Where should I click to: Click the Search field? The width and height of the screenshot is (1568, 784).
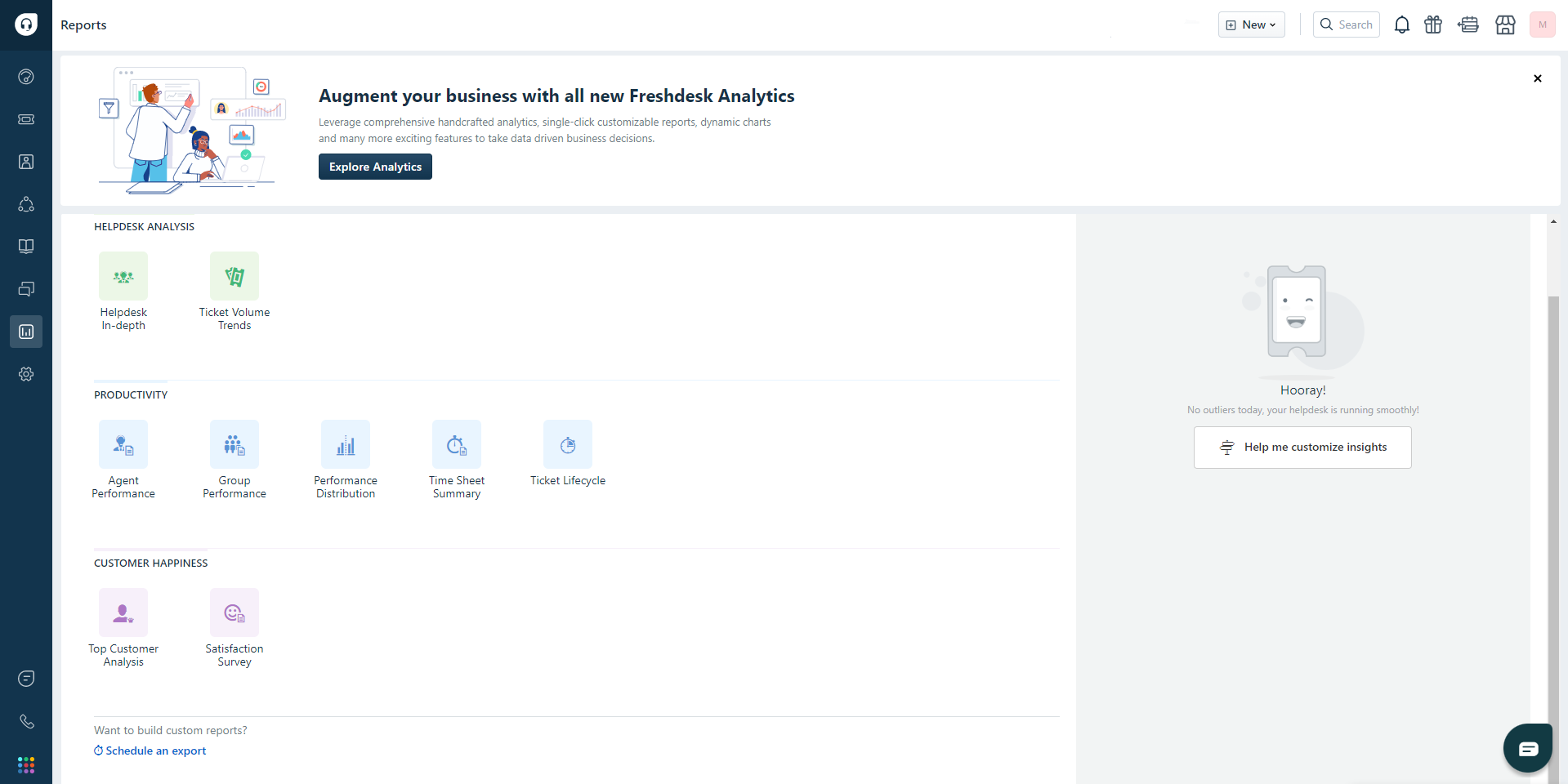[1347, 24]
